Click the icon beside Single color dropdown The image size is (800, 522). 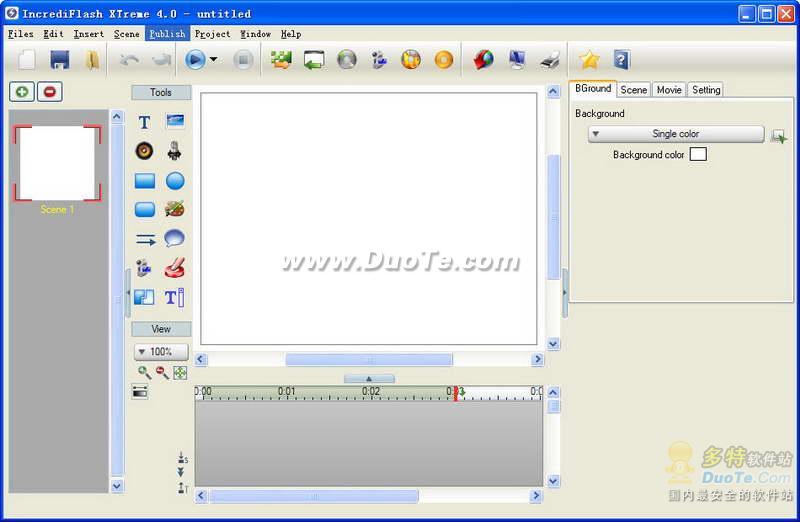coord(779,136)
